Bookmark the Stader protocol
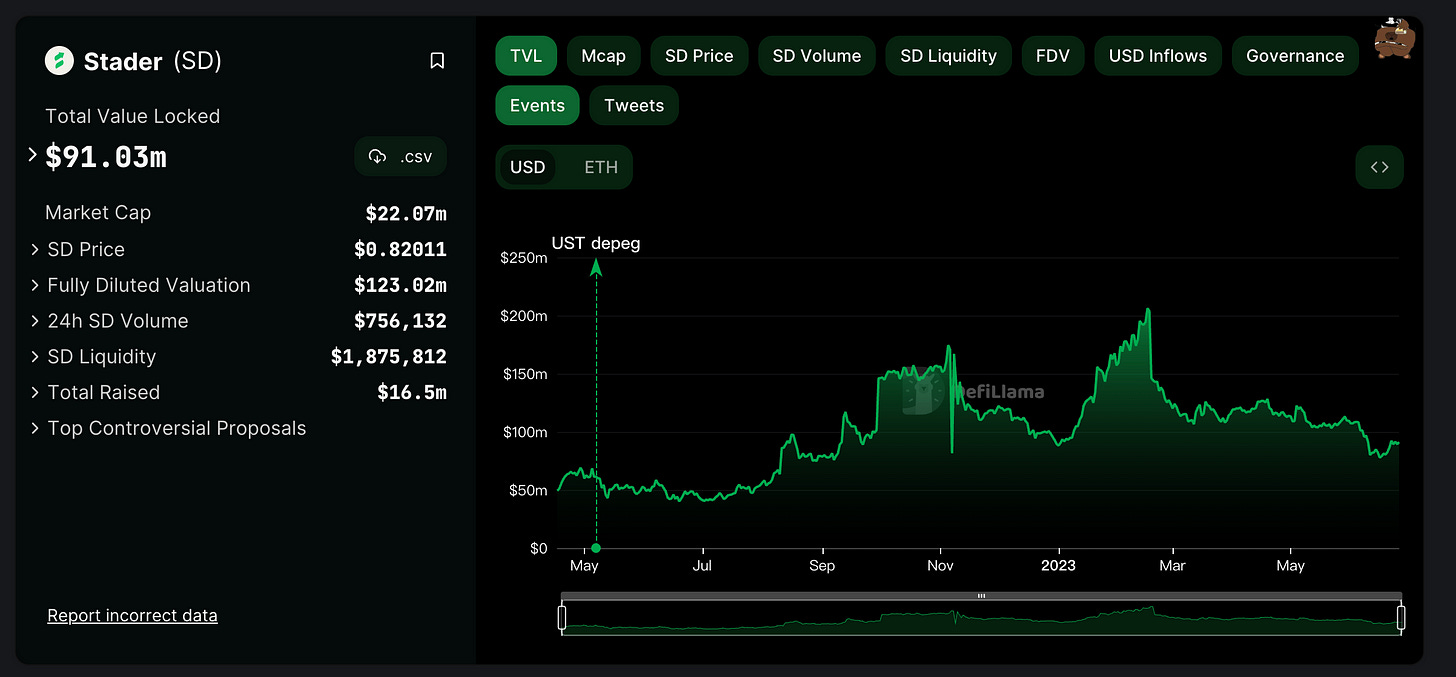 (x=437, y=61)
